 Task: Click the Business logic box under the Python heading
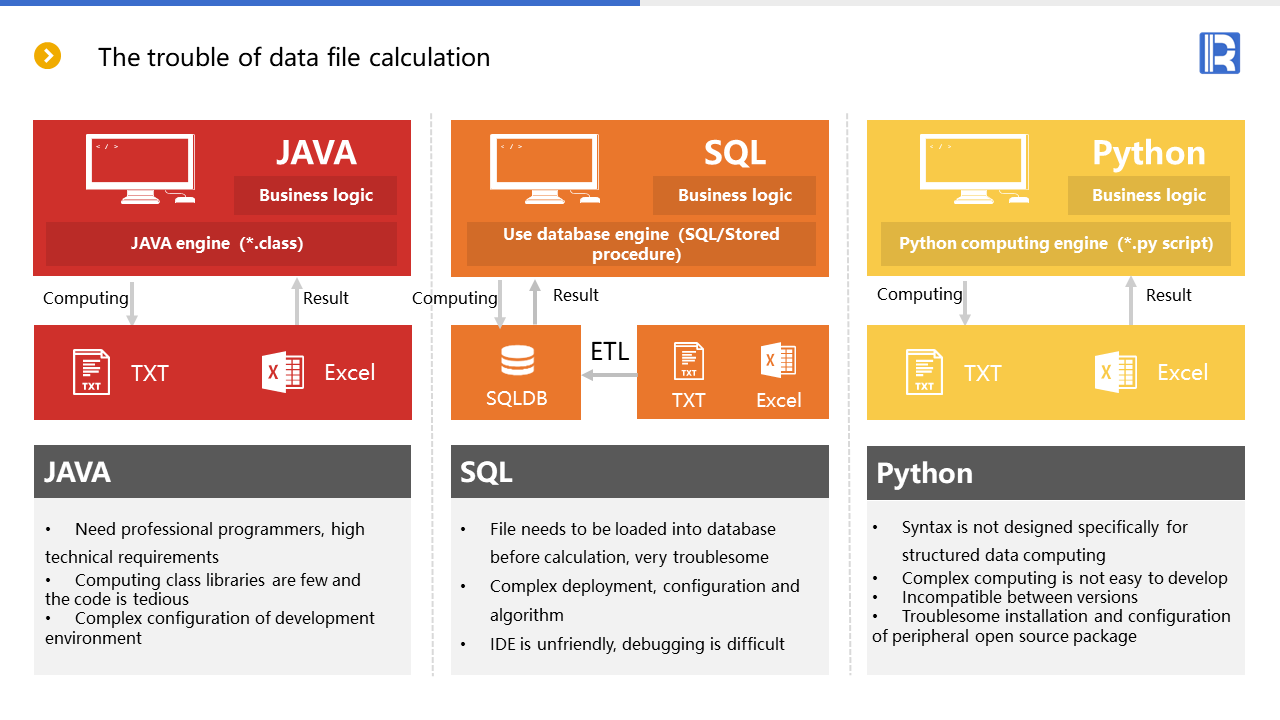(x=1148, y=195)
